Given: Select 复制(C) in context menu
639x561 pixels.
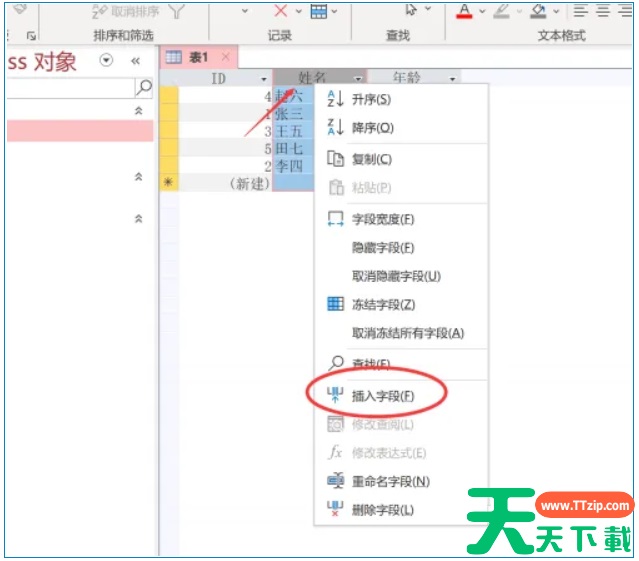Looking at the screenshot, I should click(x=372, y=159).
